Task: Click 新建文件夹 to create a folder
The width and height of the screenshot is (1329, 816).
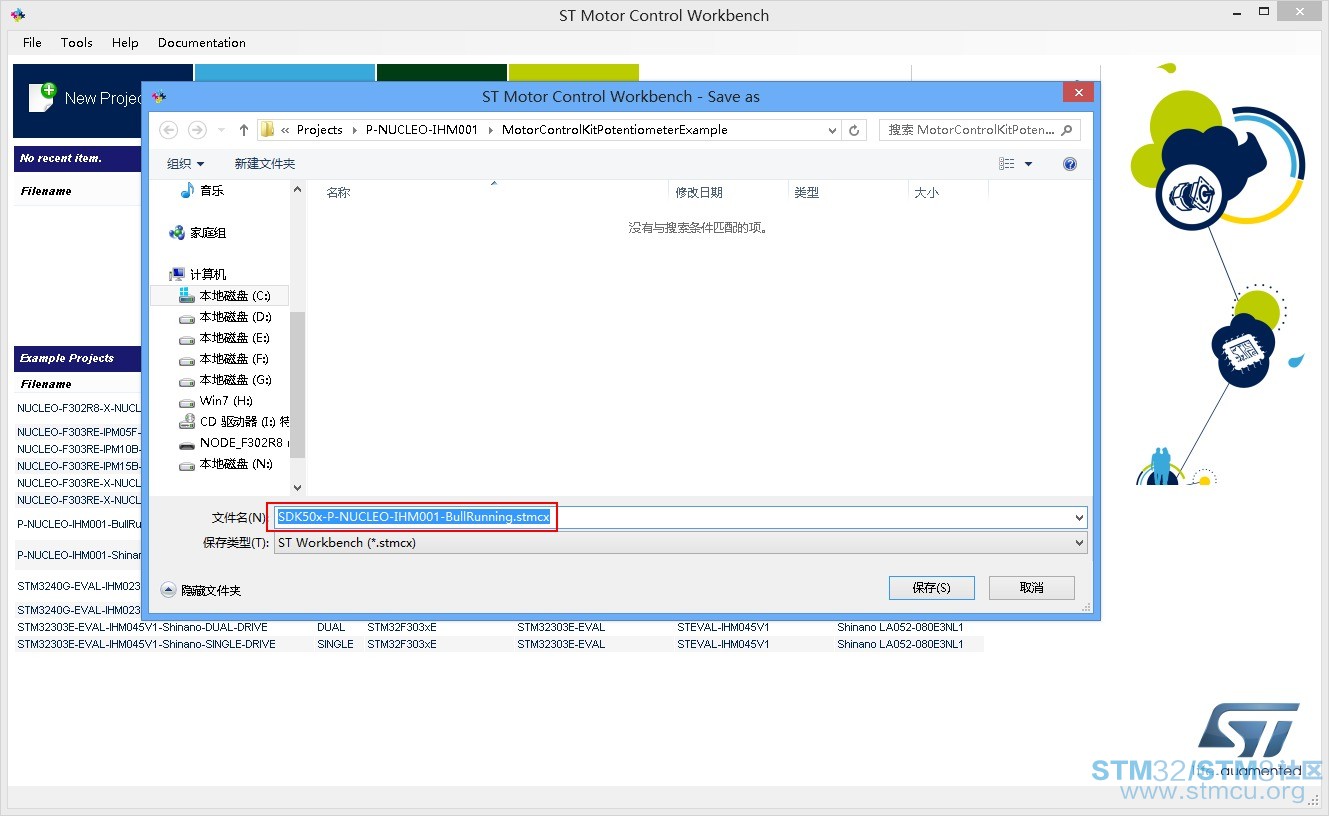Action: 265,164
